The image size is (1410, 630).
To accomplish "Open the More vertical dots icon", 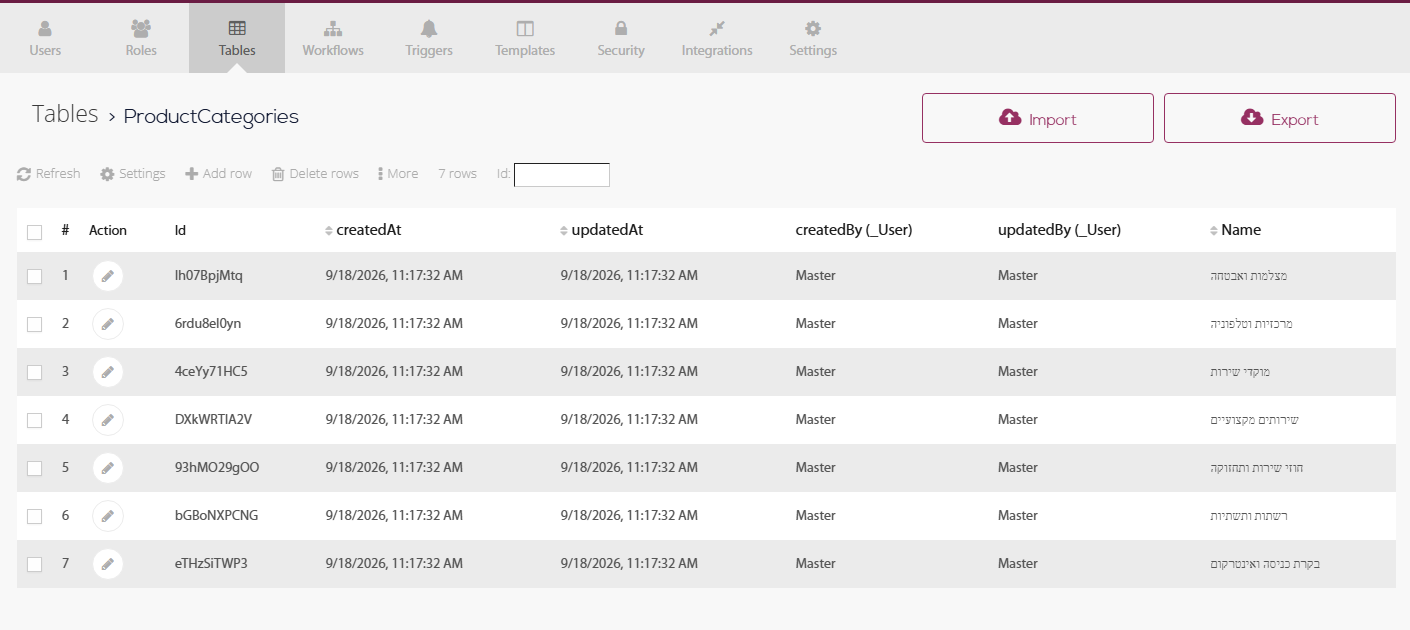I will click(x=381, y=174).
